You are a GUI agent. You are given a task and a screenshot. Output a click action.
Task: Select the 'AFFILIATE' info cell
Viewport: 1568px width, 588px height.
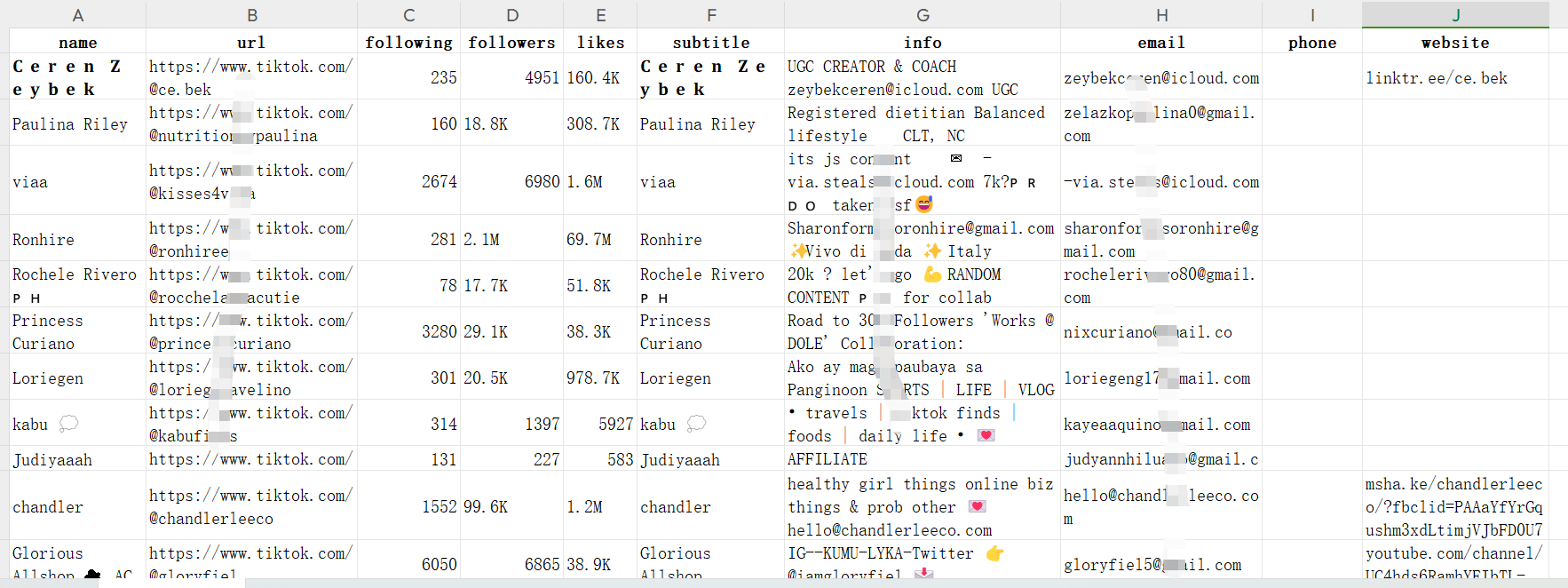point(923,458)
